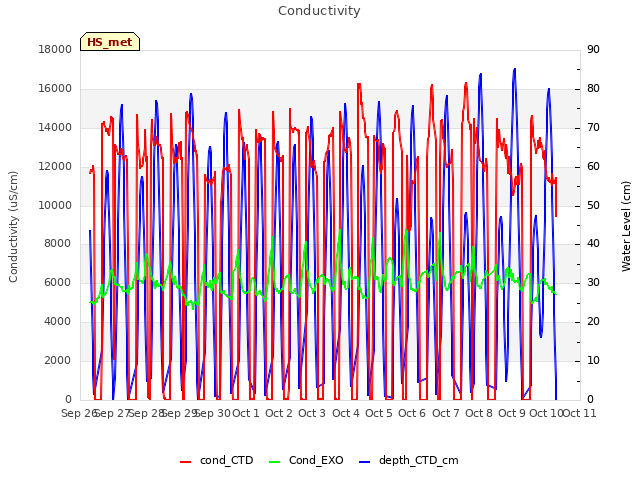Click the green Cond_EXO legend swatch
This screenshot has width=640, height=480.
[275, 462]
